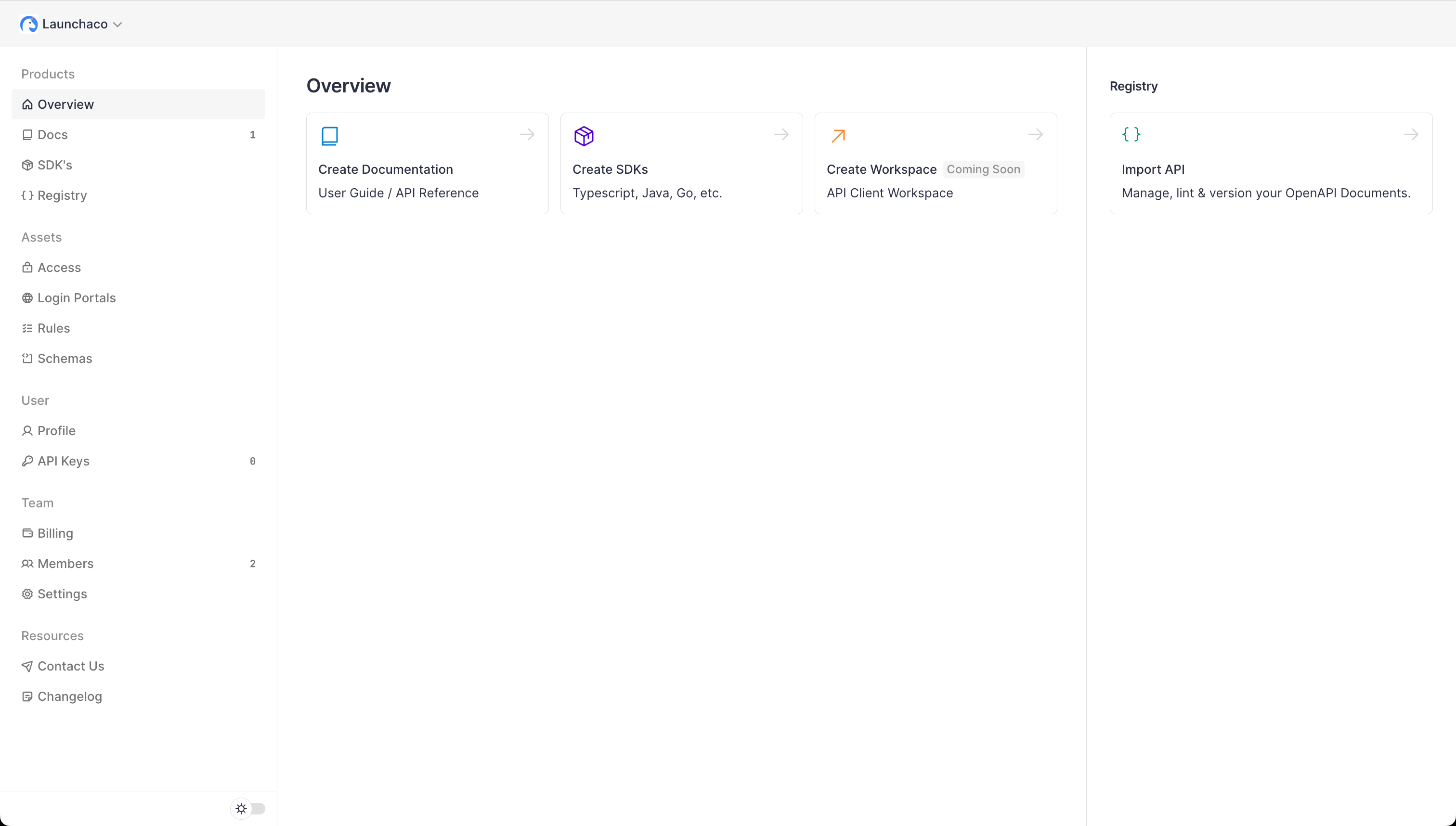Click the Create Documentation card title
1456x826 pixels.
click(386, 169)
